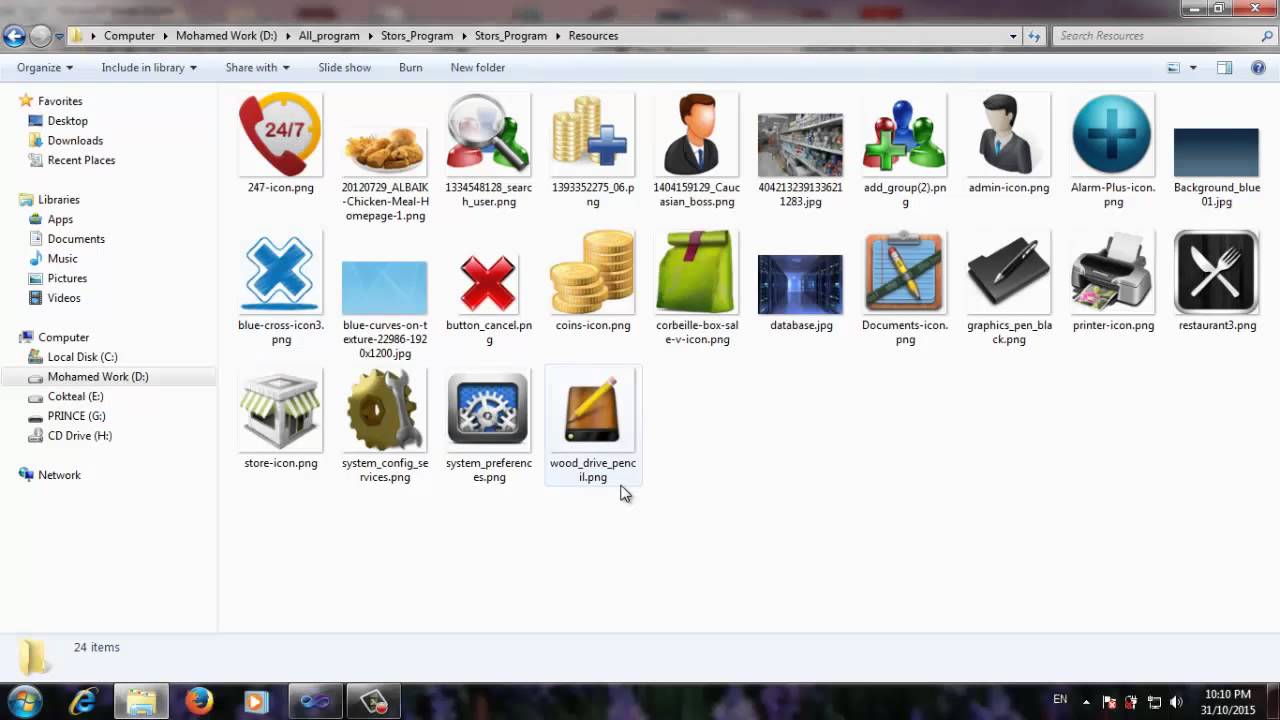Image resolution: width=1280 pixels, height=720 pixels.
Task: Go back with the Back arrow
Action: click(x=14, y=36)
